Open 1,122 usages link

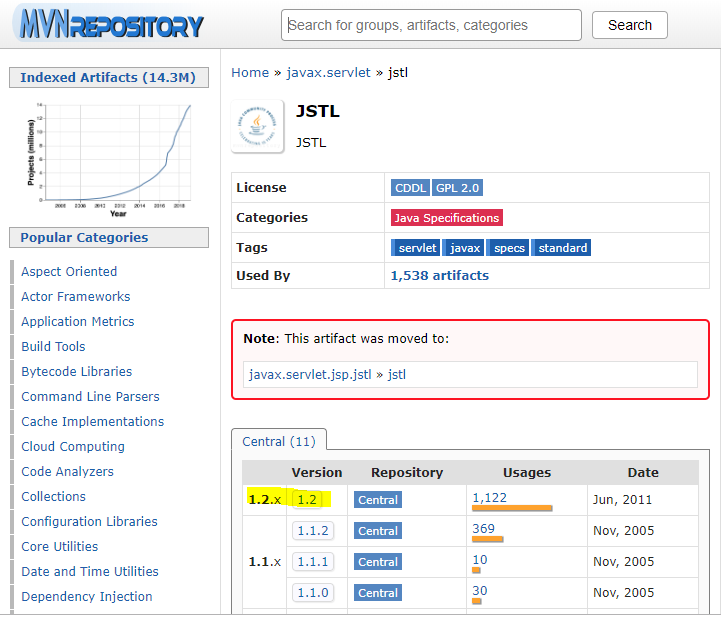click(x=490, y=497)
